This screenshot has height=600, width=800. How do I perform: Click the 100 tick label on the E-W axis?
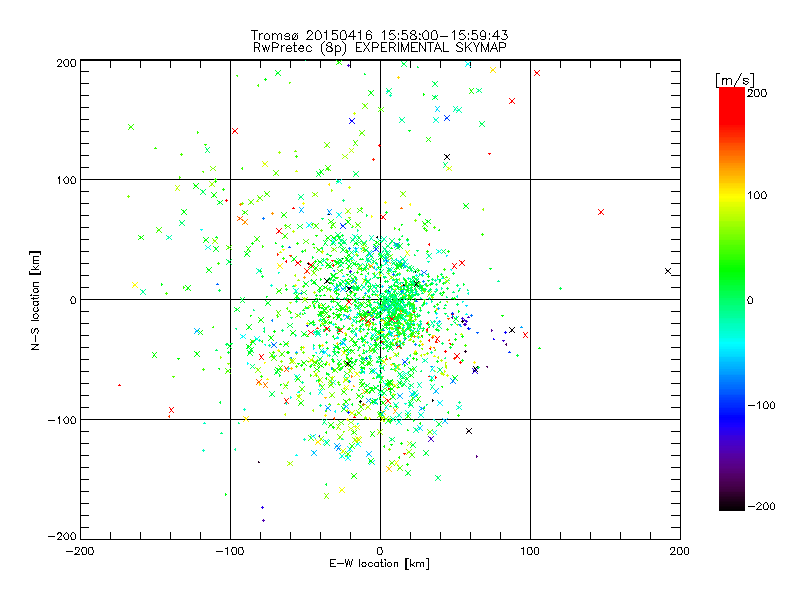(x=530, y=551)
